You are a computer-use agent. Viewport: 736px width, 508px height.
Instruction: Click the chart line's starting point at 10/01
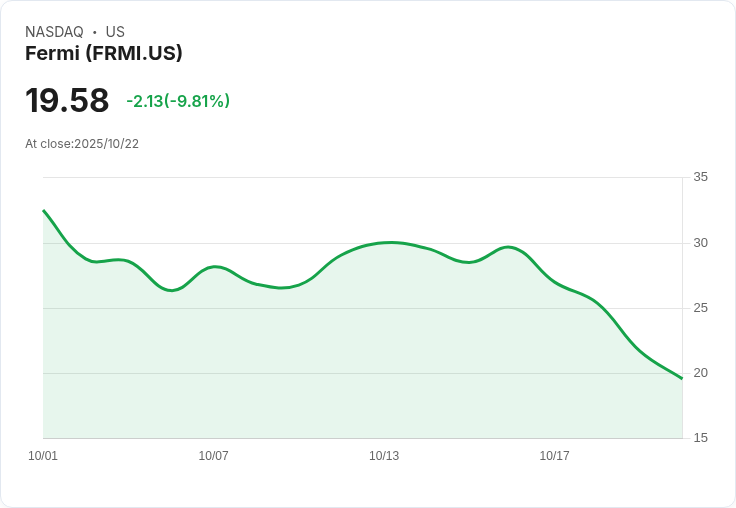(x=44, y=210)
